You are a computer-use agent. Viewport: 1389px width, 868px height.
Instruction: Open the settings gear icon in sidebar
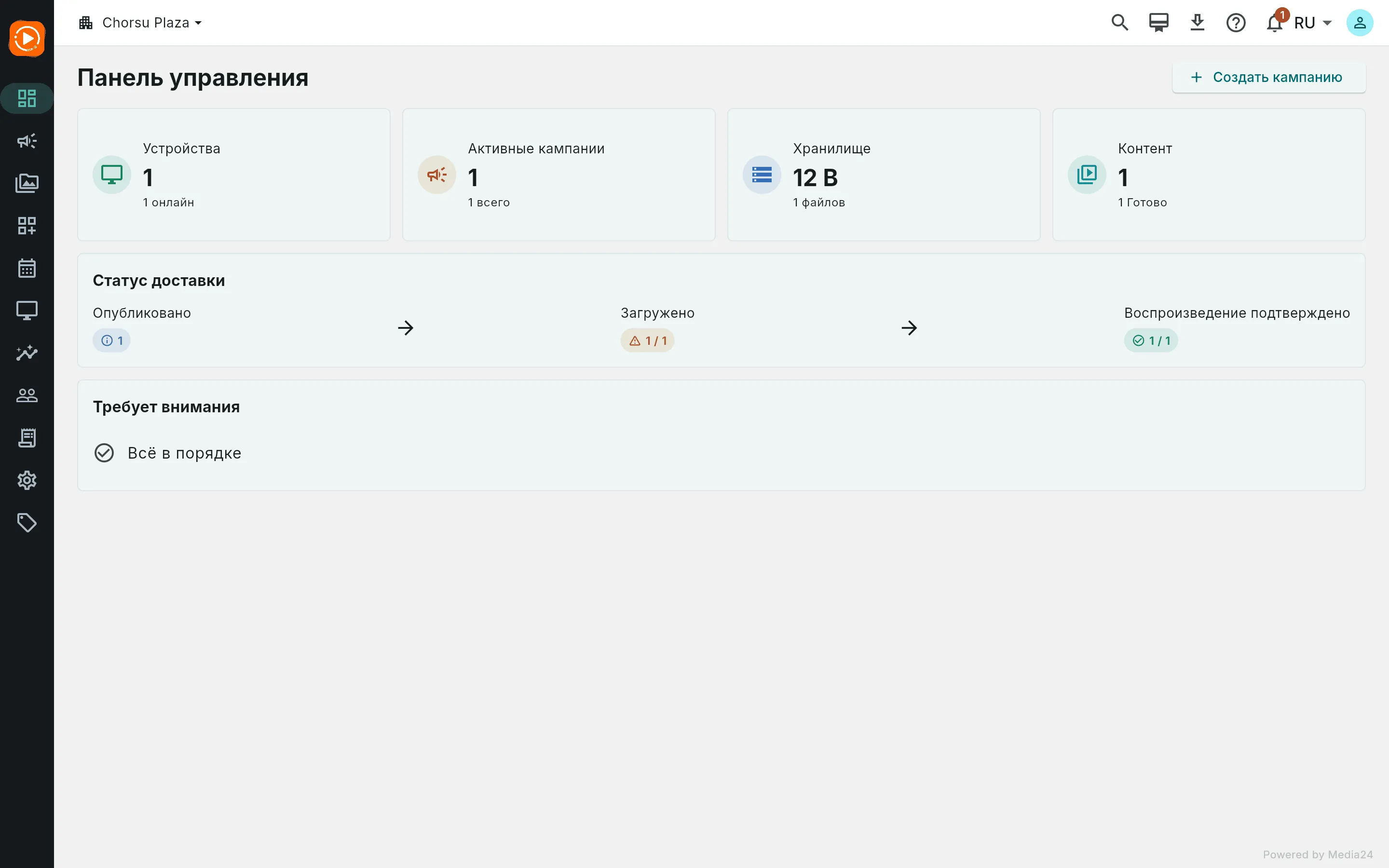pyautogui.click(x=27, y=480)
